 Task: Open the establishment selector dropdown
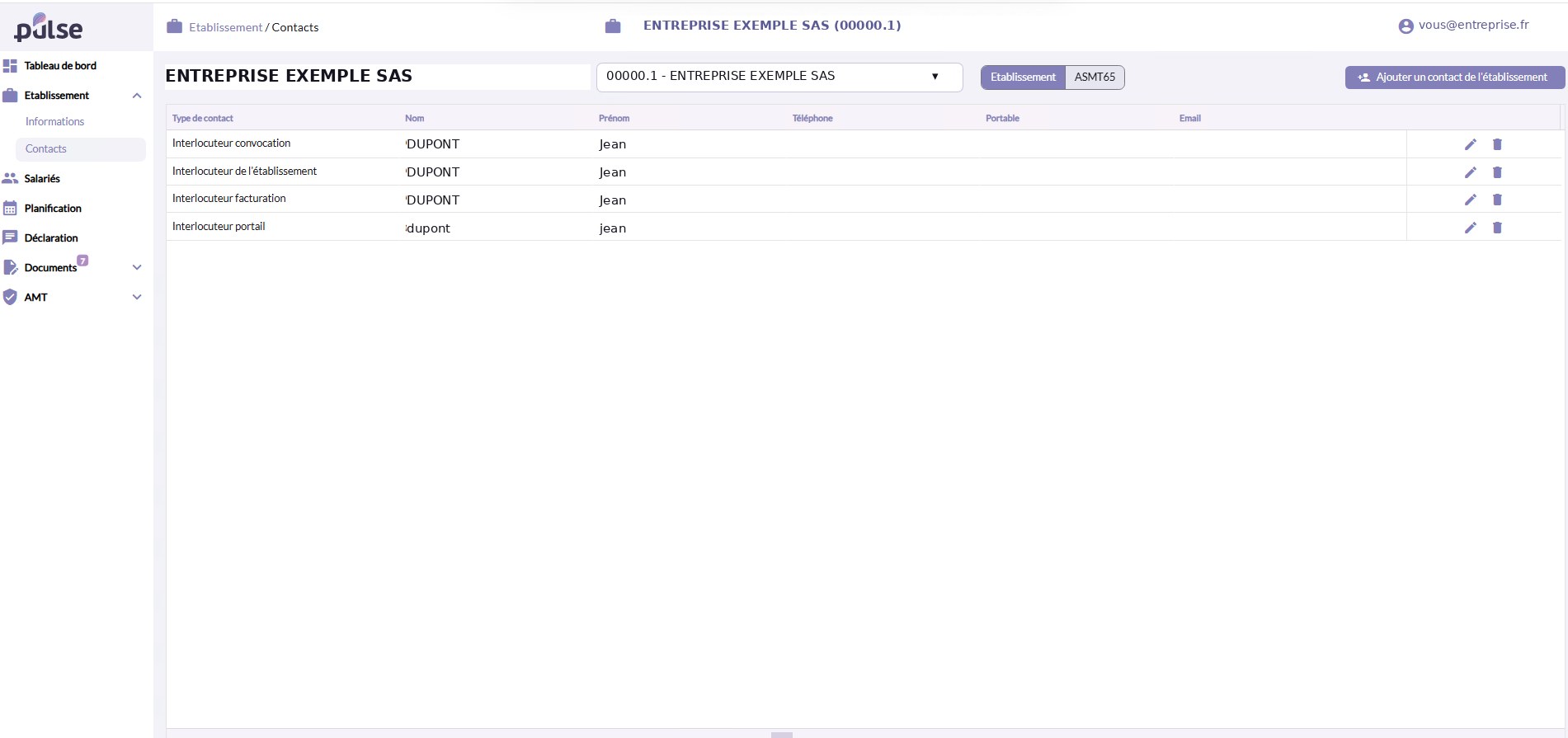[x=779, y=77]
